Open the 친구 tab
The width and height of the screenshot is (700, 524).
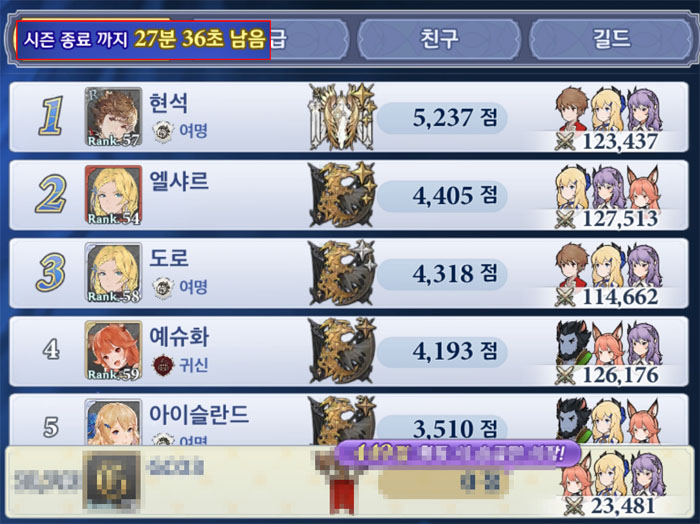click(x=439, y=39)
